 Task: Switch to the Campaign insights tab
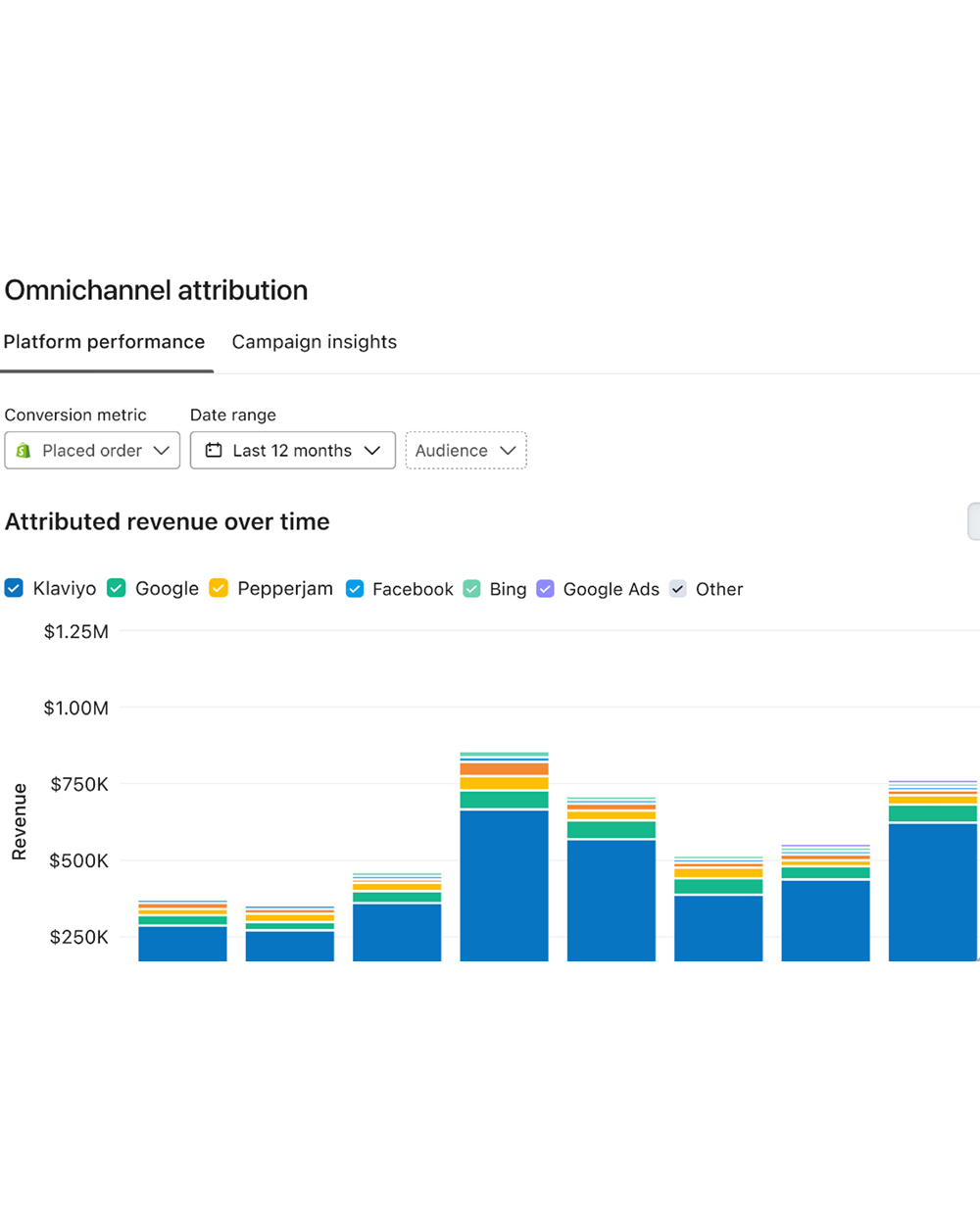315,342
